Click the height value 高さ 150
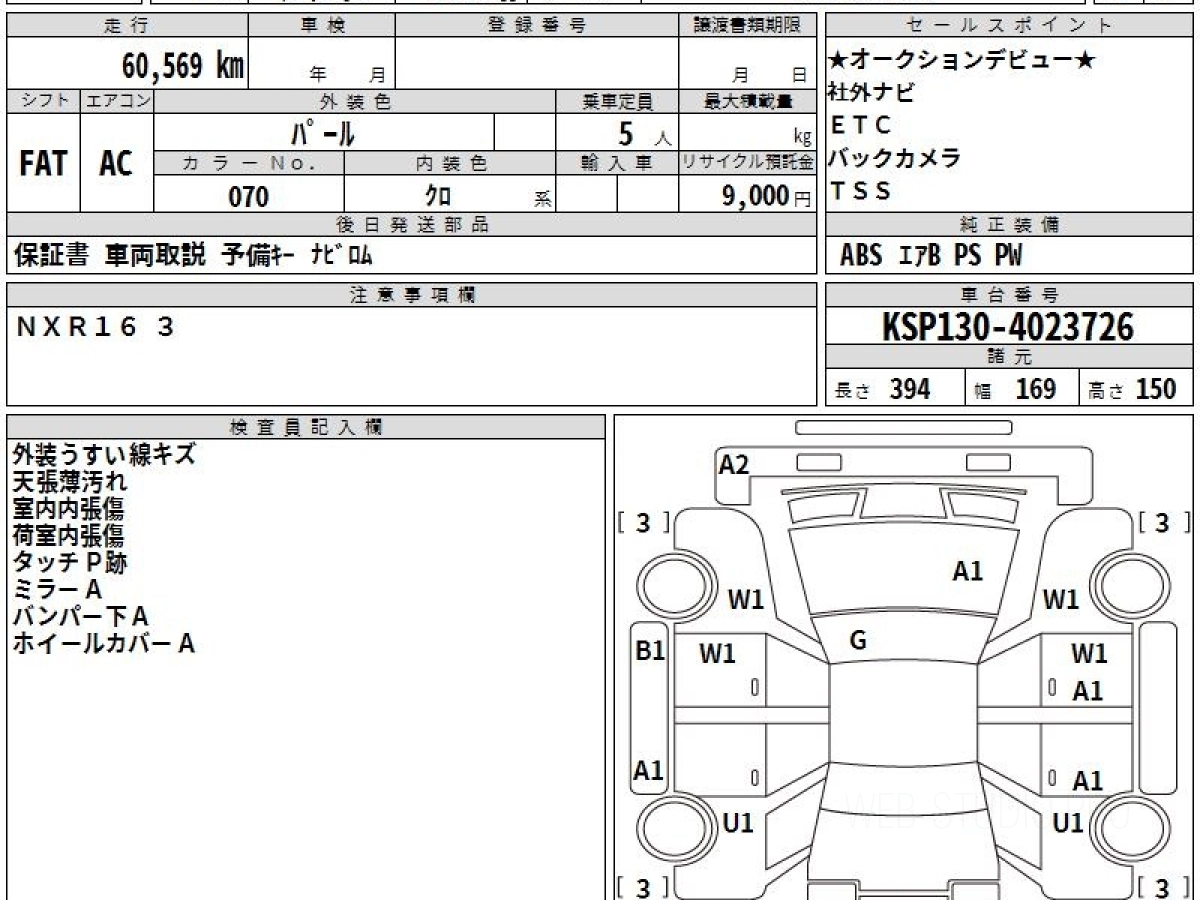Viewport: 1200px width, 900px height. click(1134, 389)
